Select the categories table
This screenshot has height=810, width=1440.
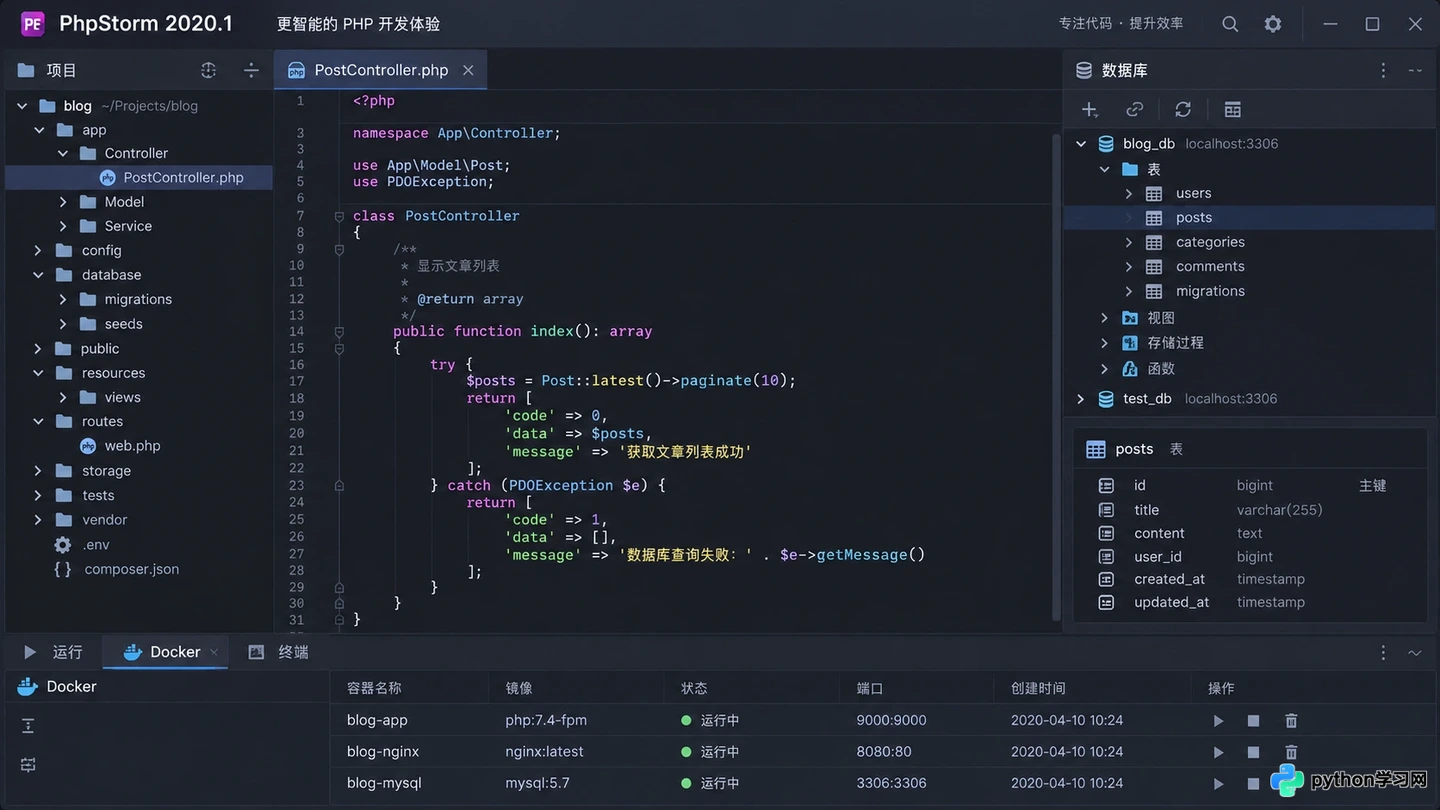click(x=1210, y=242)
